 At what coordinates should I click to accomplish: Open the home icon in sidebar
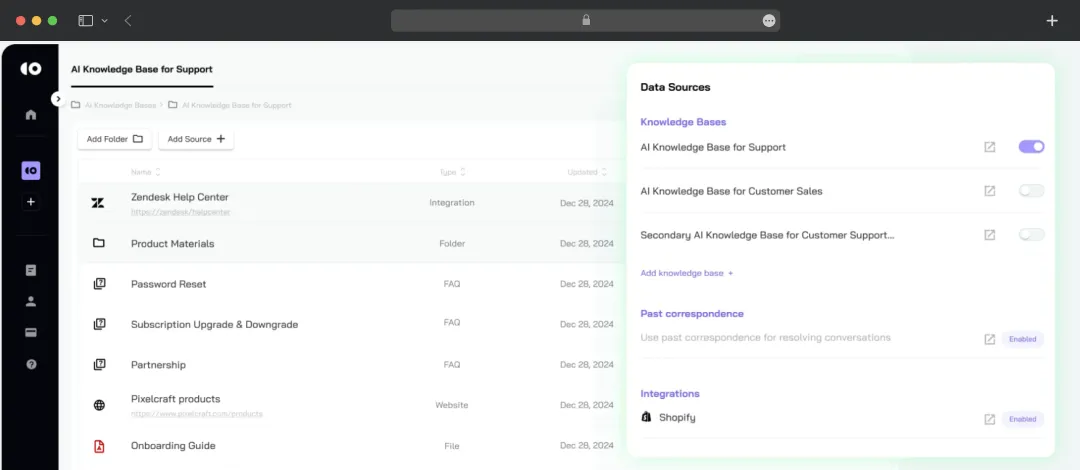(x=31, y=114)
